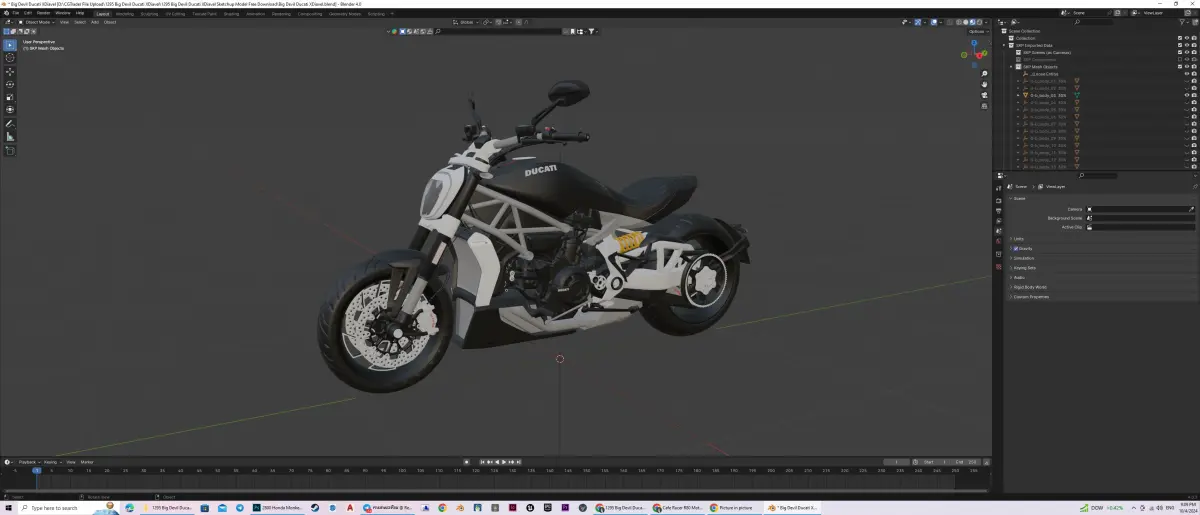Open the File menu
This screenshot has width=1200, height=515.
pos(15,13)
